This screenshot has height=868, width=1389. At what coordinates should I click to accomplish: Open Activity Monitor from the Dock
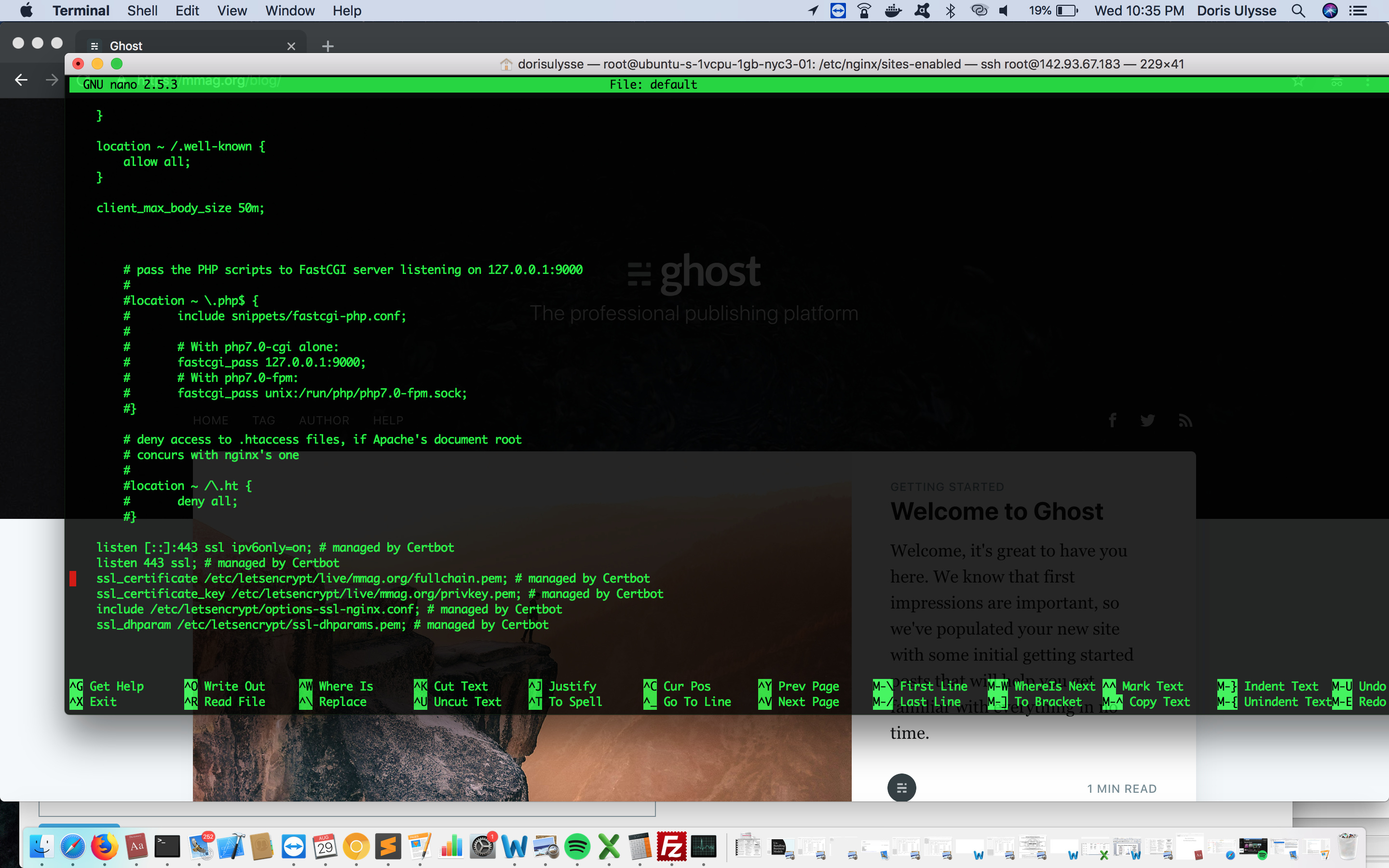coord(703,846)
